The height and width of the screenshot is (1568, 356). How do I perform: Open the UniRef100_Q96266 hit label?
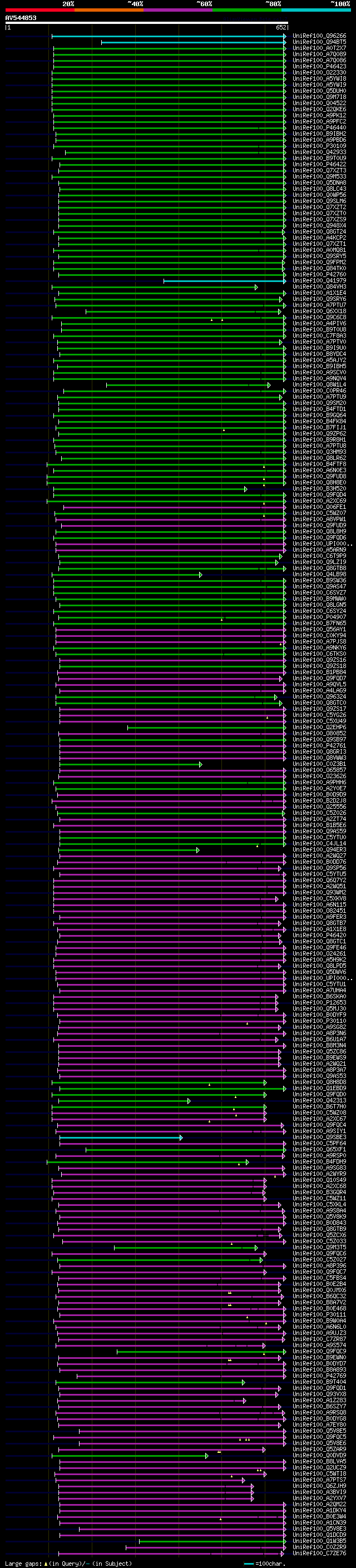(x=319, y=36)
